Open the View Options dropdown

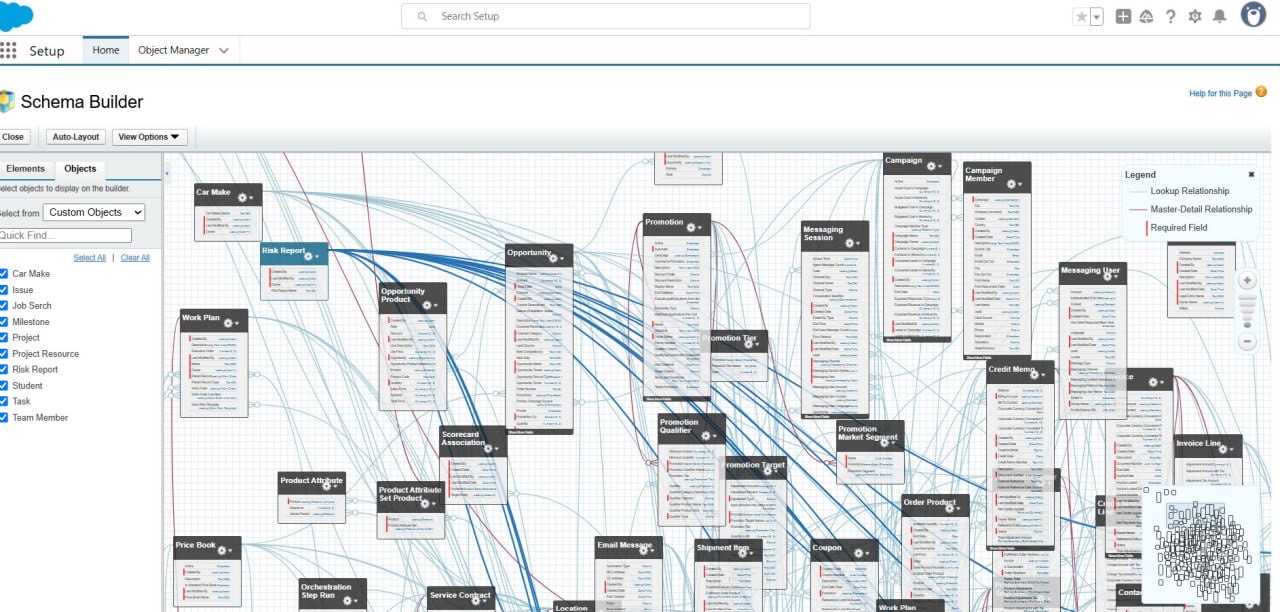coord(150,137)
